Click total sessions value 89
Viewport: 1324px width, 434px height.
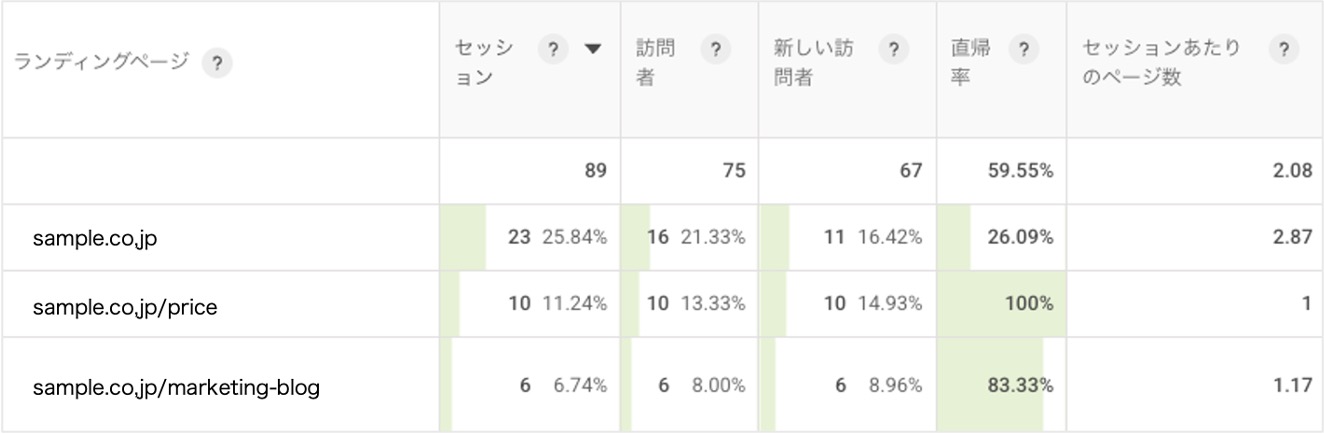(x=595, y=171)
